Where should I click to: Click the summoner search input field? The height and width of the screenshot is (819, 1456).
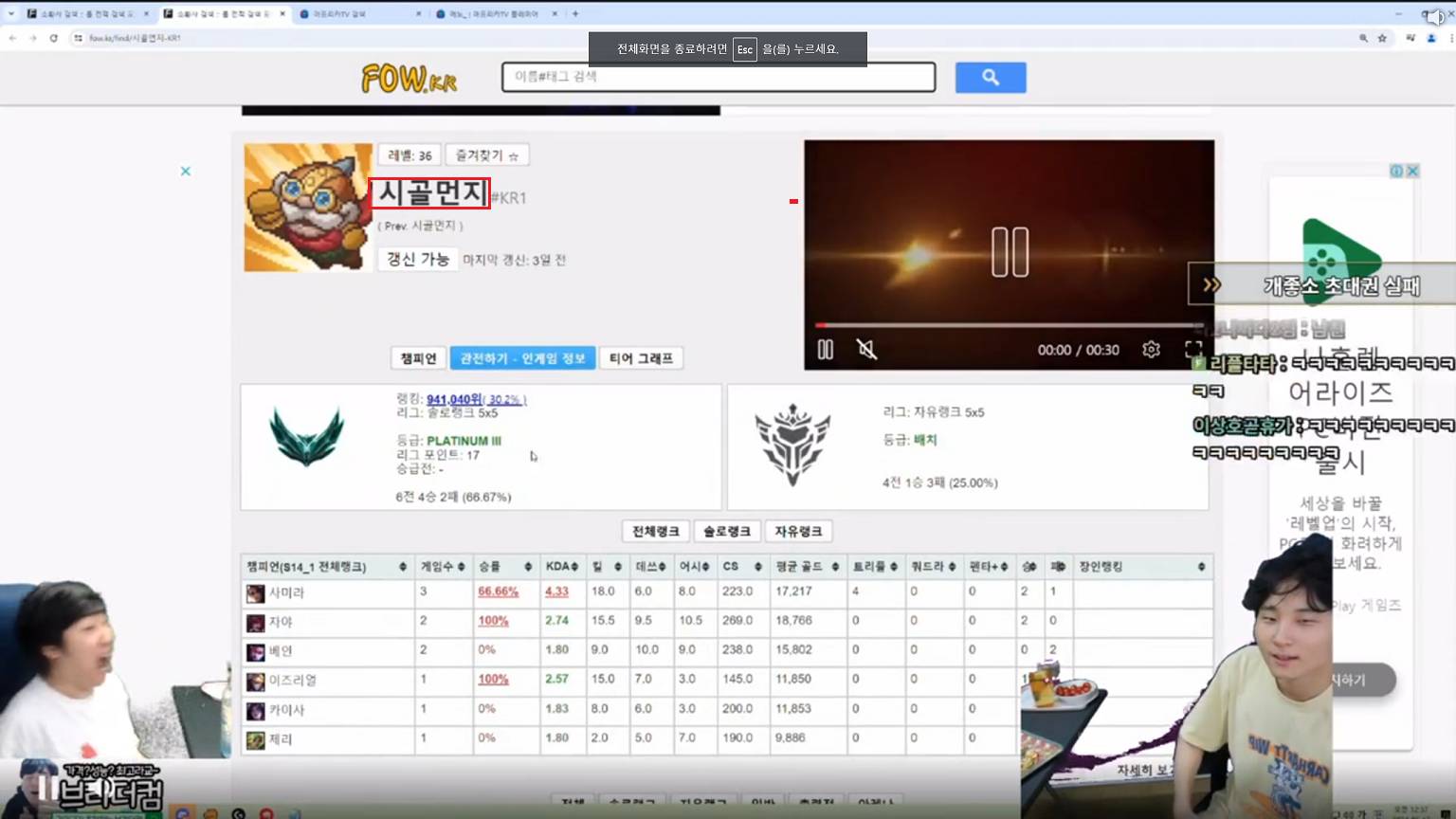point(719,77)
